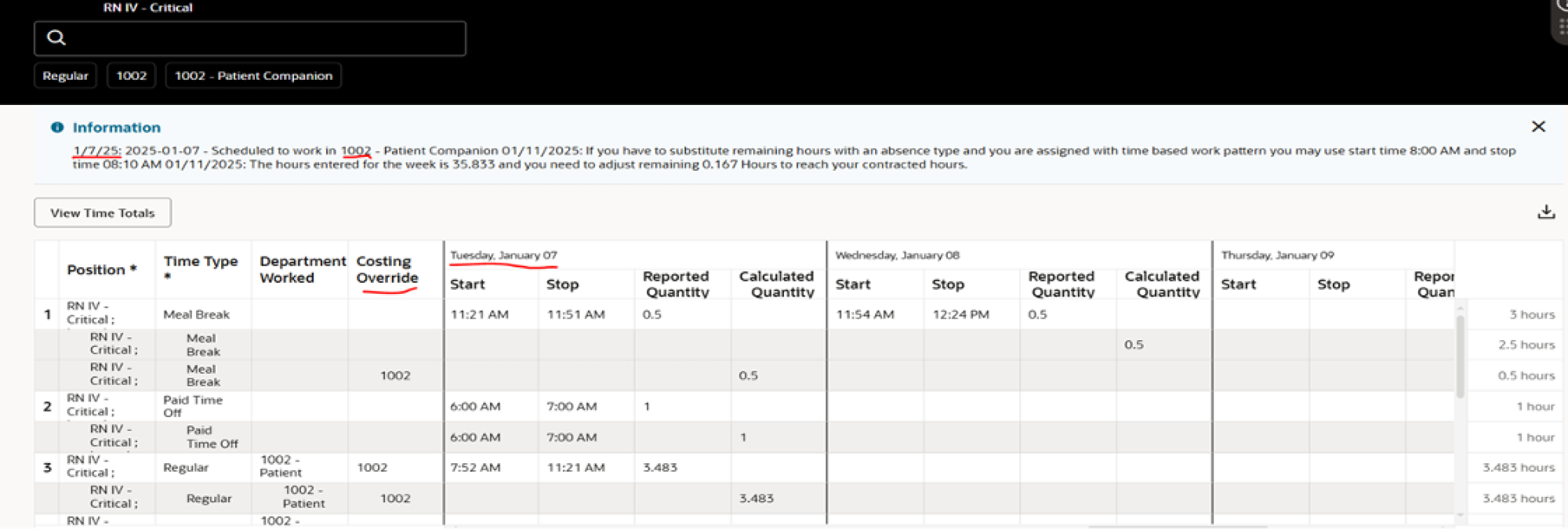Select row 1 Meal Break time type
Viewport: 1568px width, 529px height.
[196, 314]
